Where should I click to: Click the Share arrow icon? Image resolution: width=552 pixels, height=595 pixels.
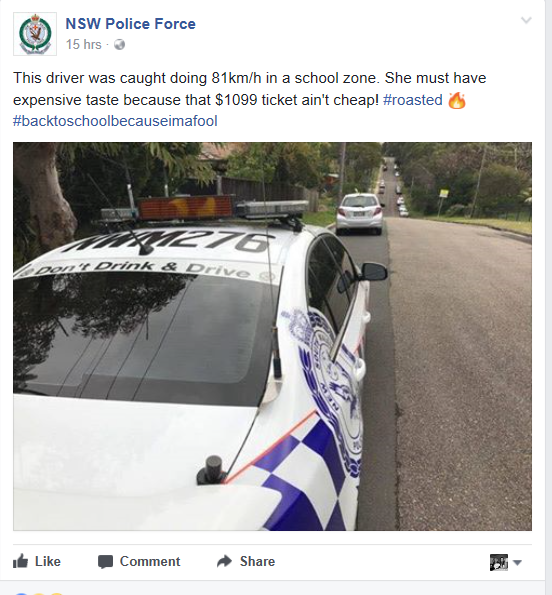point(225,561)
